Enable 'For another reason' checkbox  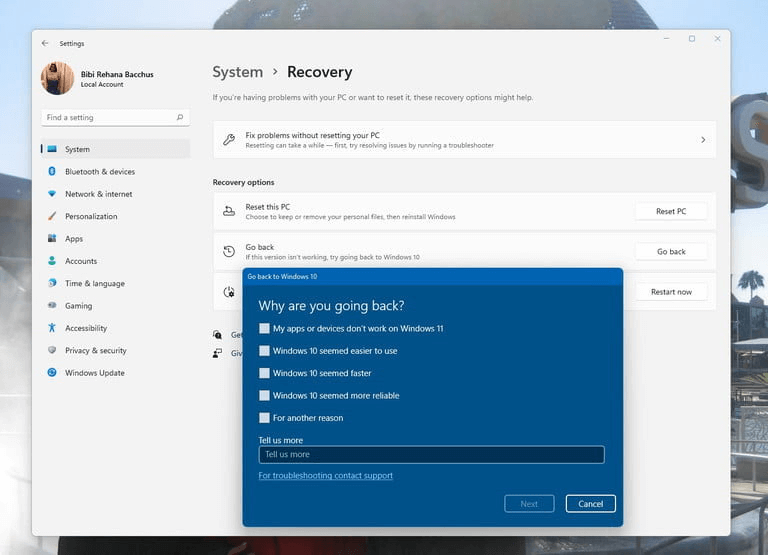pyautogui.click(x=264, y=418)
